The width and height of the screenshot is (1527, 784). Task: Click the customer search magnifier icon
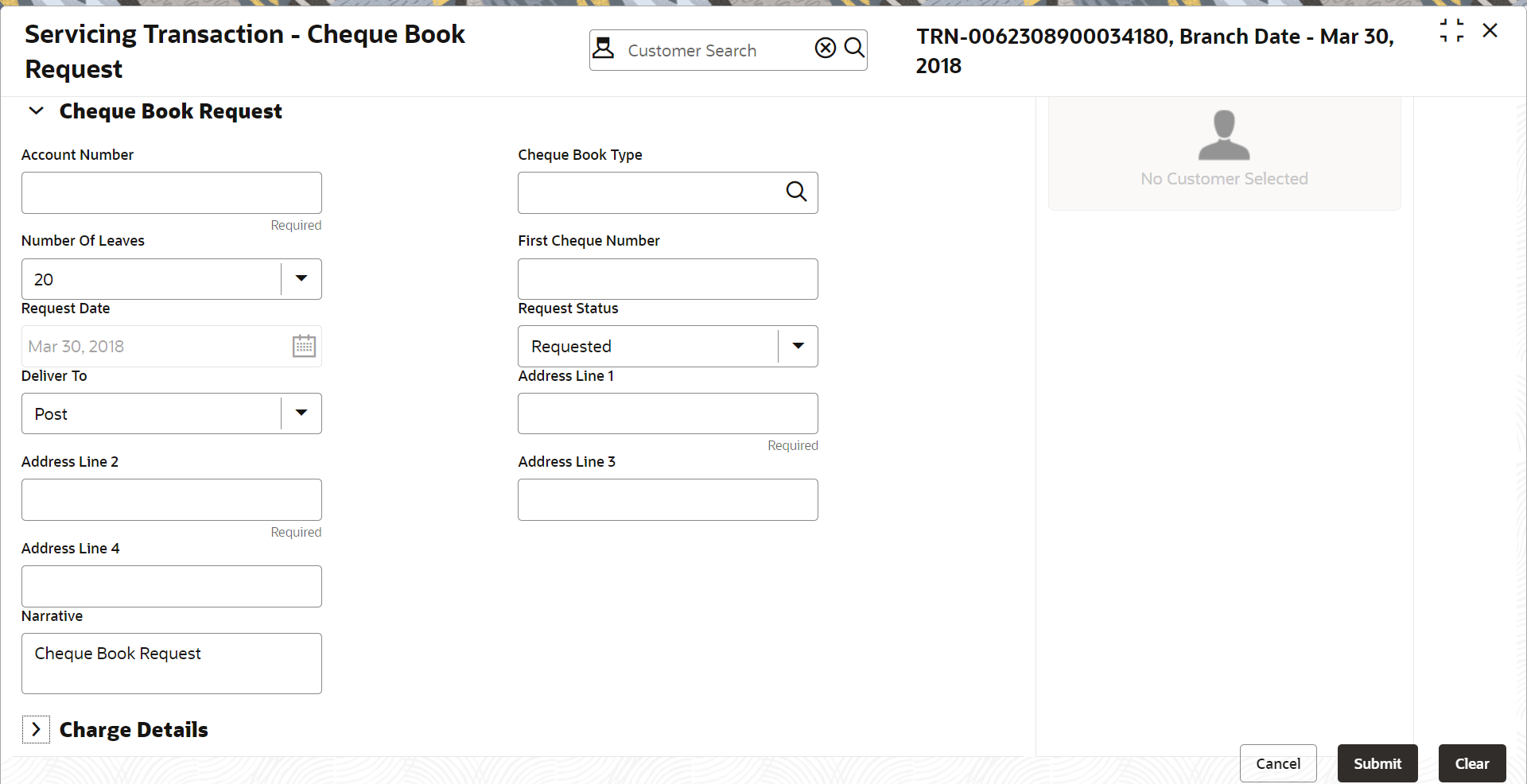click(854, 49)
